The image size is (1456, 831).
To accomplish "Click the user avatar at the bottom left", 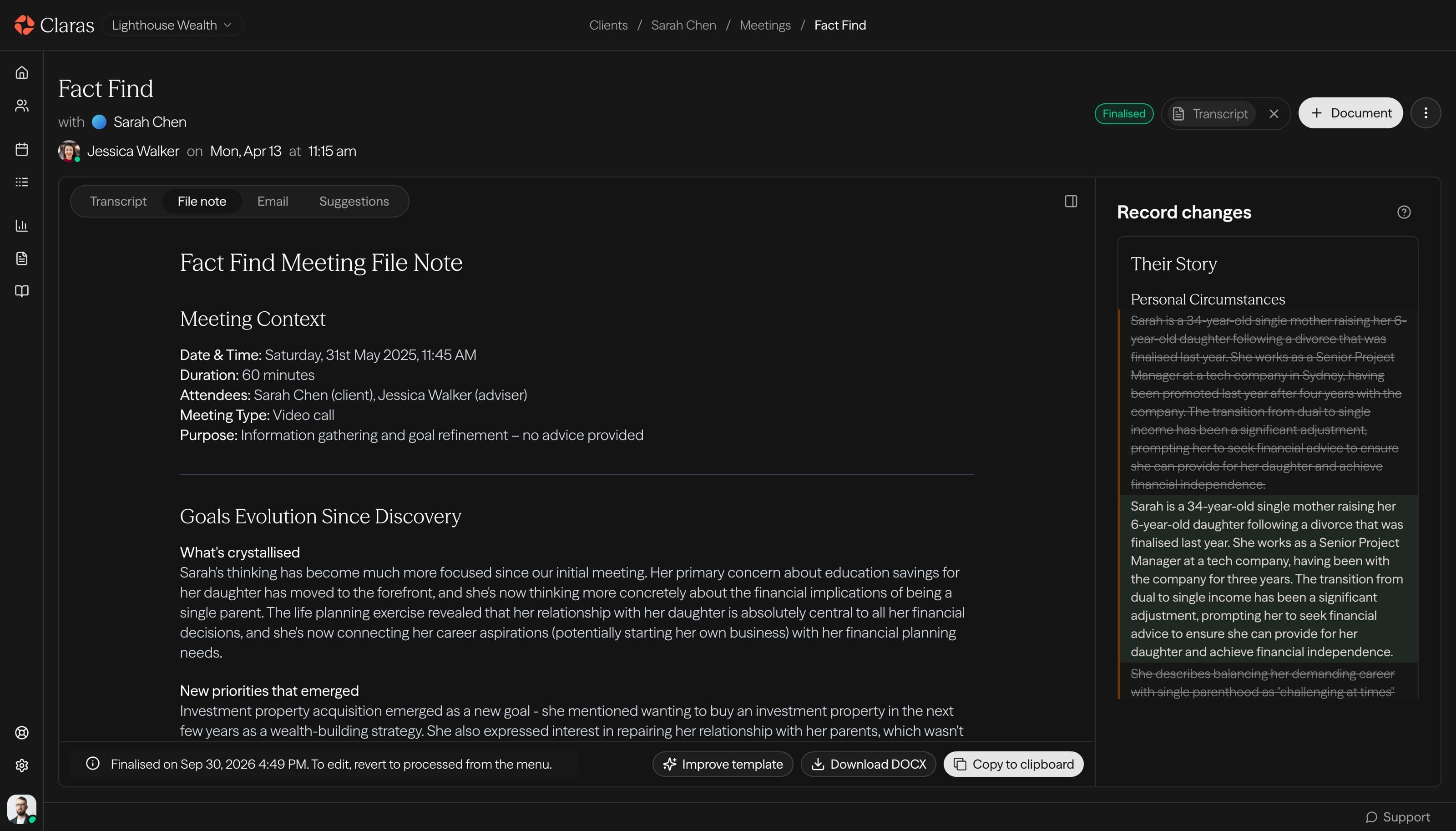I will (x=22, y=809).
